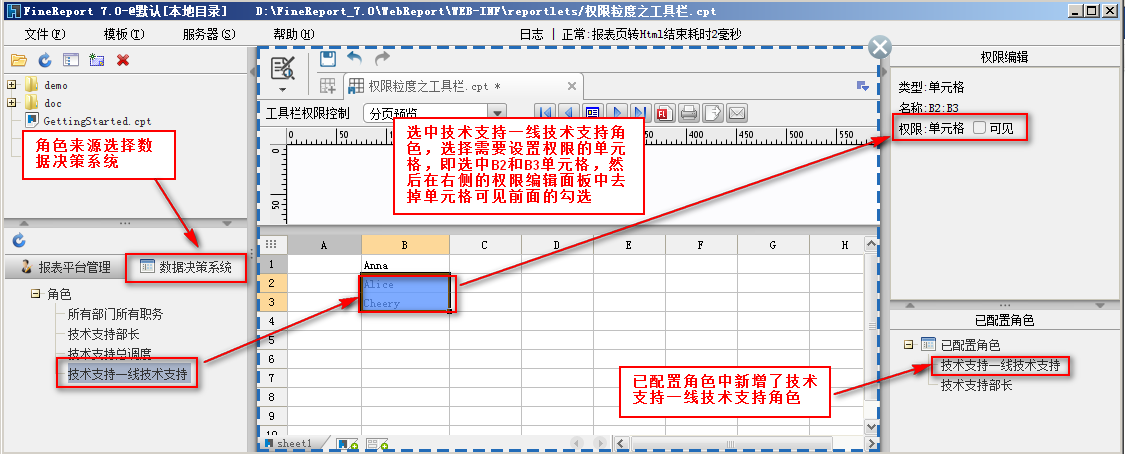Add a new form sheet
This screenshot has height=454, width=1125.
click(377, 445)
